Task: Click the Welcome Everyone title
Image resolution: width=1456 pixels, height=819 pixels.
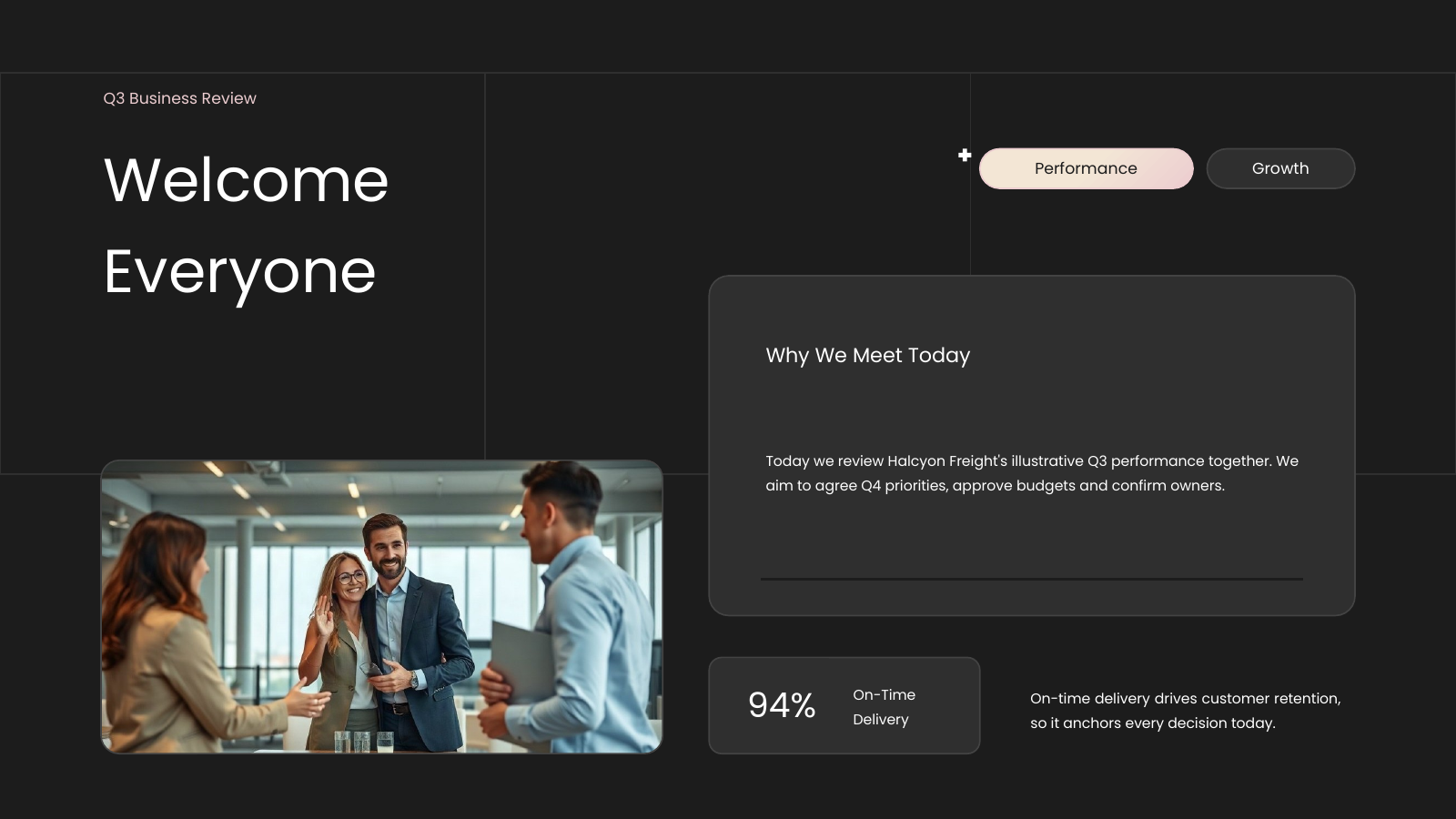Action: (246, 226)
